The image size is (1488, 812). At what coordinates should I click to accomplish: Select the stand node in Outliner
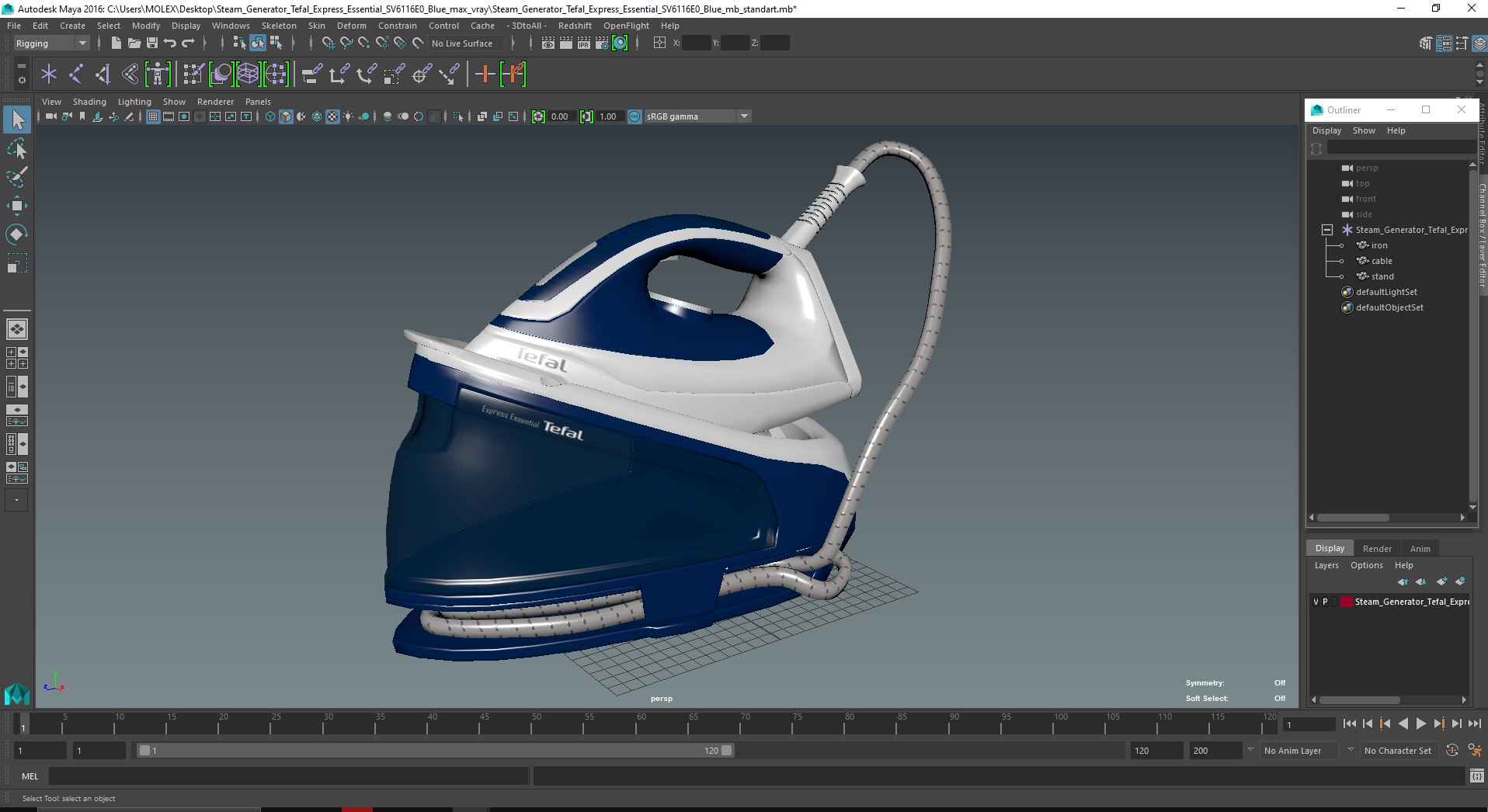(1382, 276)
